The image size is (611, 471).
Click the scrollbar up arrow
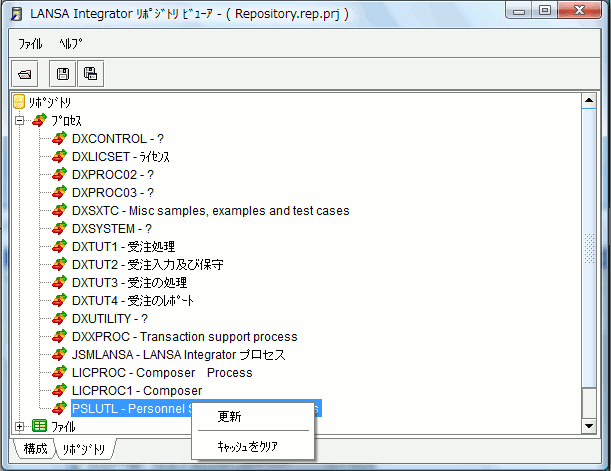[589, 101]
